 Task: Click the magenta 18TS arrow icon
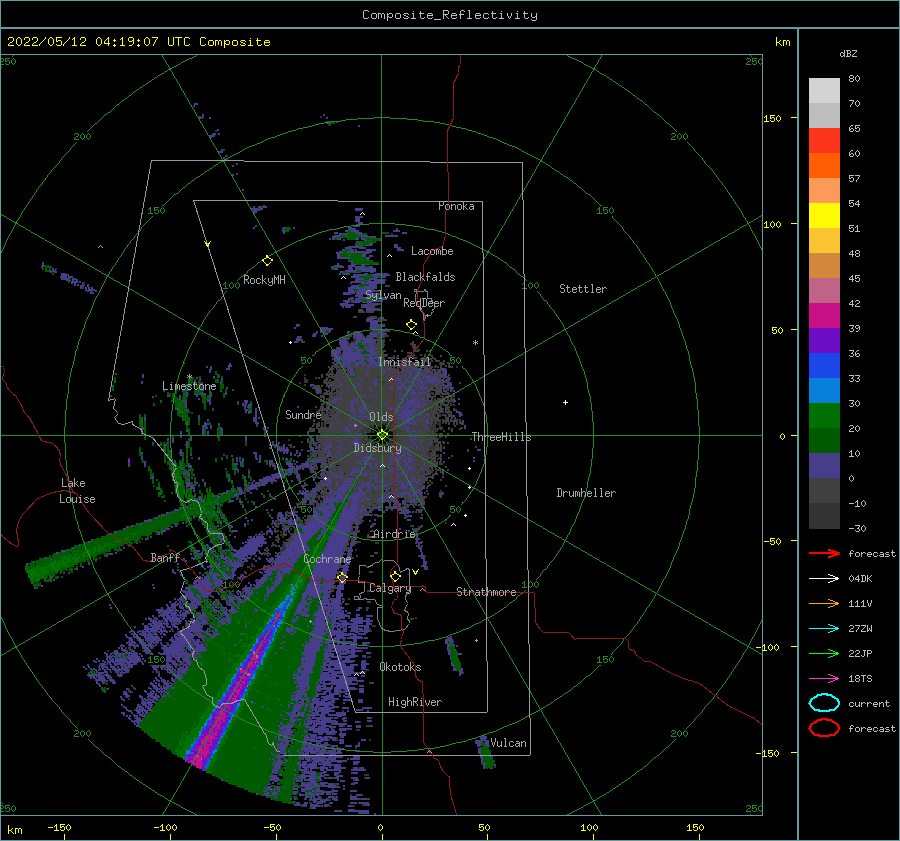pyautogui.click(x=824, y=679)
